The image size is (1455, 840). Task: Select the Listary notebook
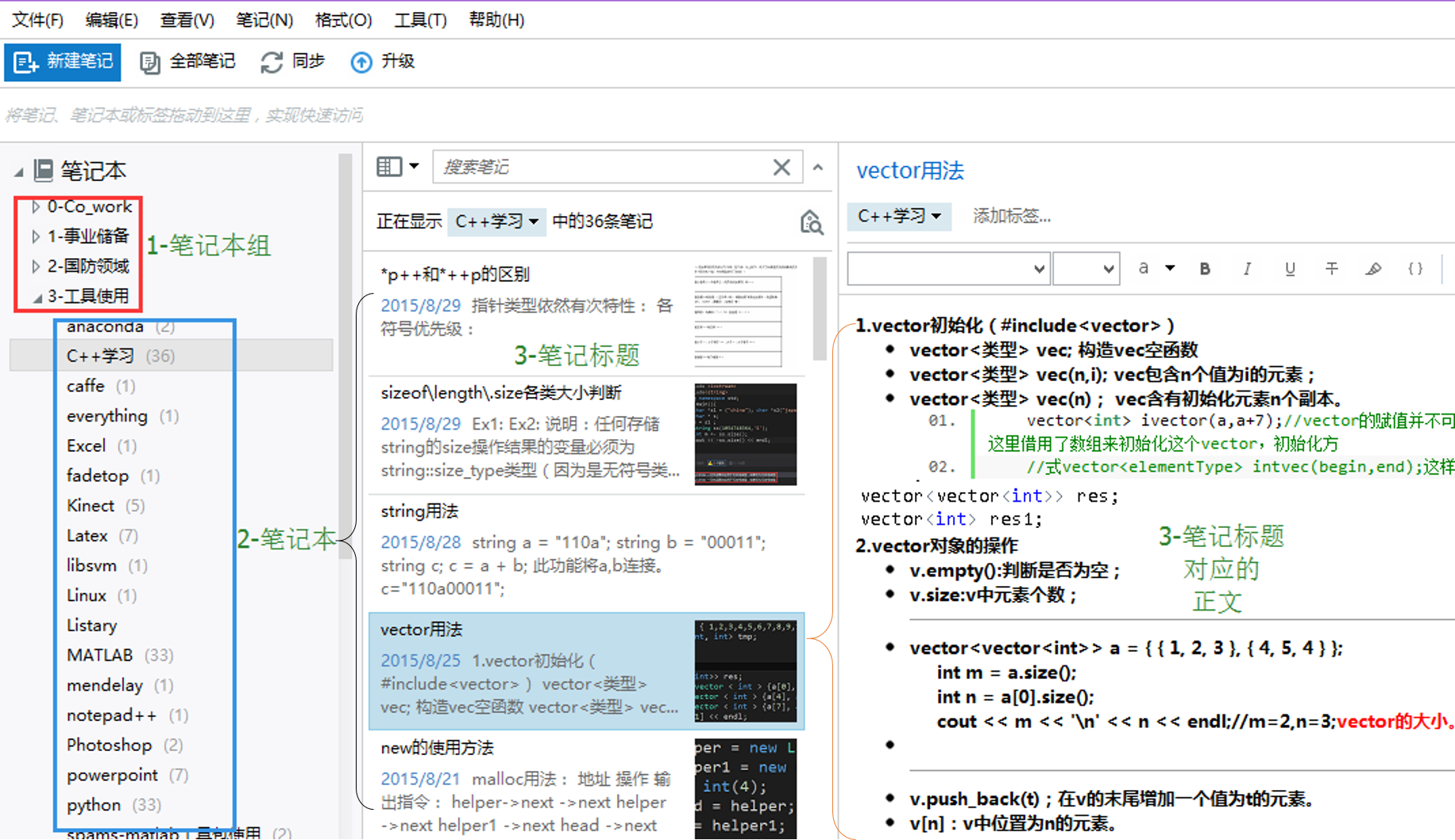coord(91,626)
